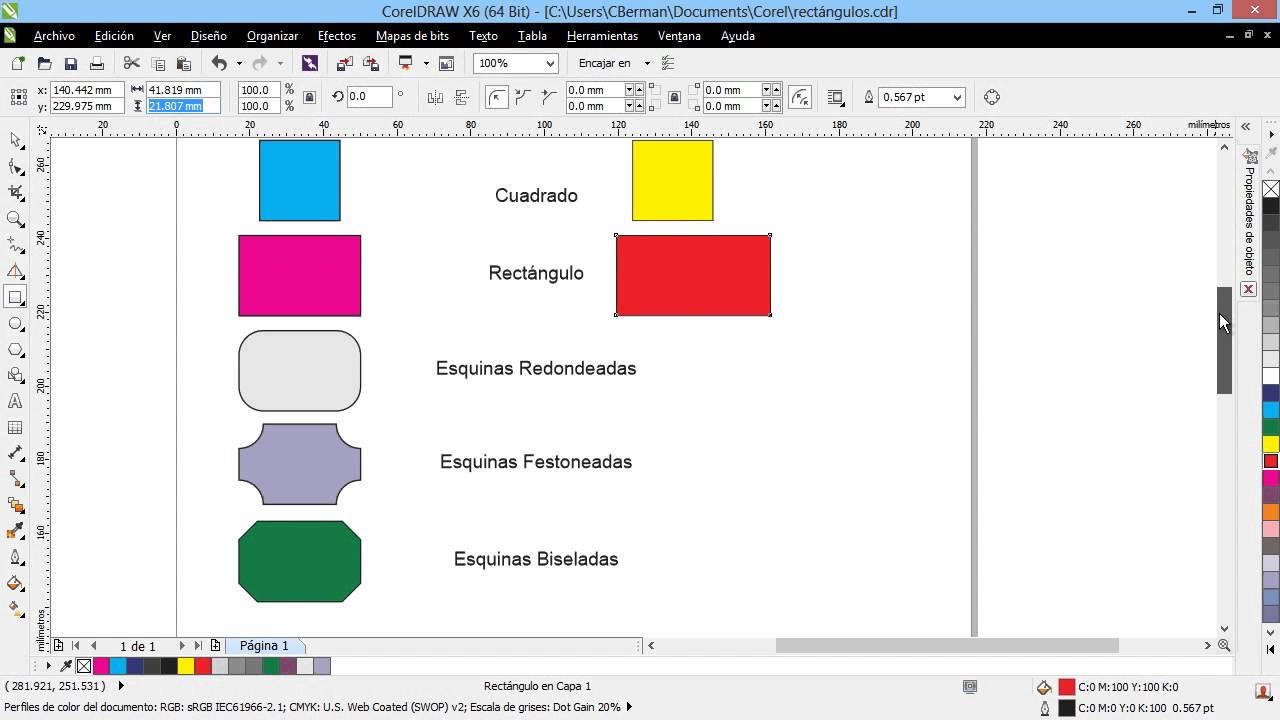Select the Freehand drawing tool
This screenshot has height=720, width=1280.
tap(15, 245)
